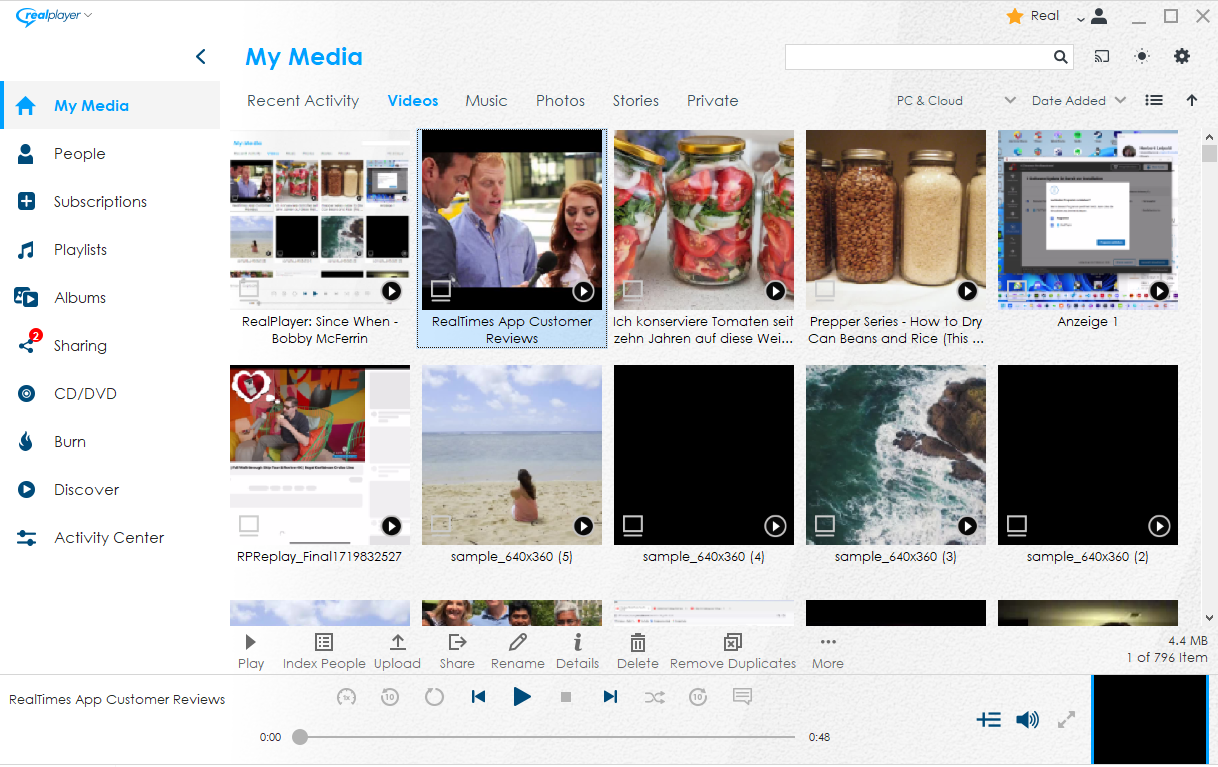
Task: Click Rename in the action toolbar
Action: pos(518,651)
